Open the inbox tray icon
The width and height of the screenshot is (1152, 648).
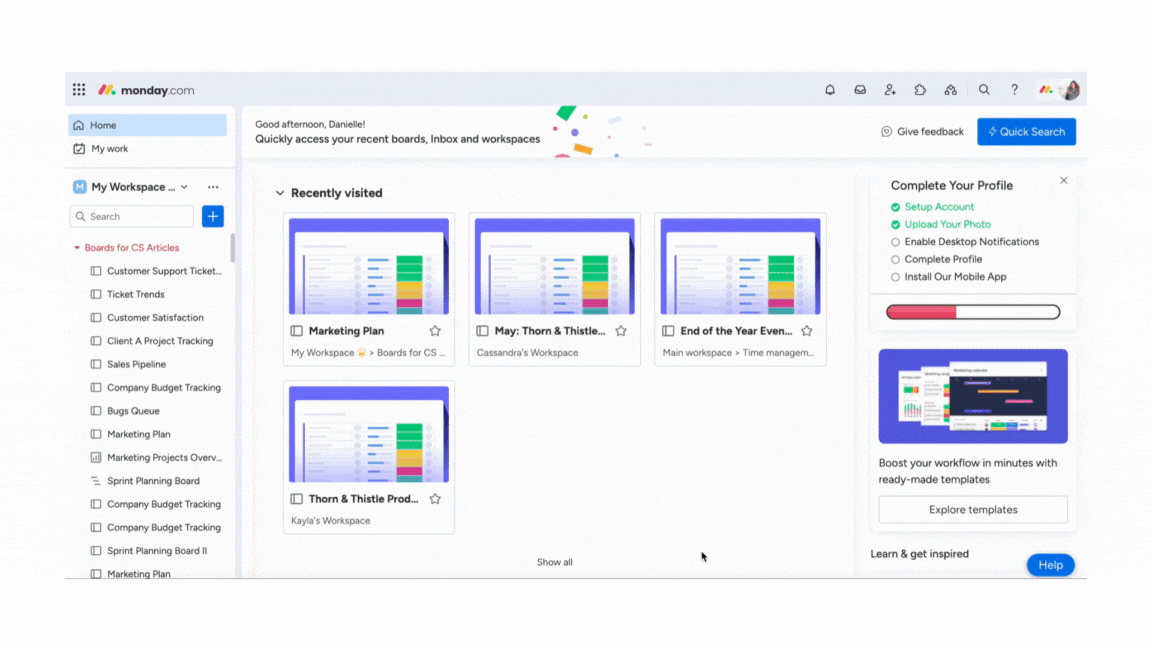pos(860,90)
